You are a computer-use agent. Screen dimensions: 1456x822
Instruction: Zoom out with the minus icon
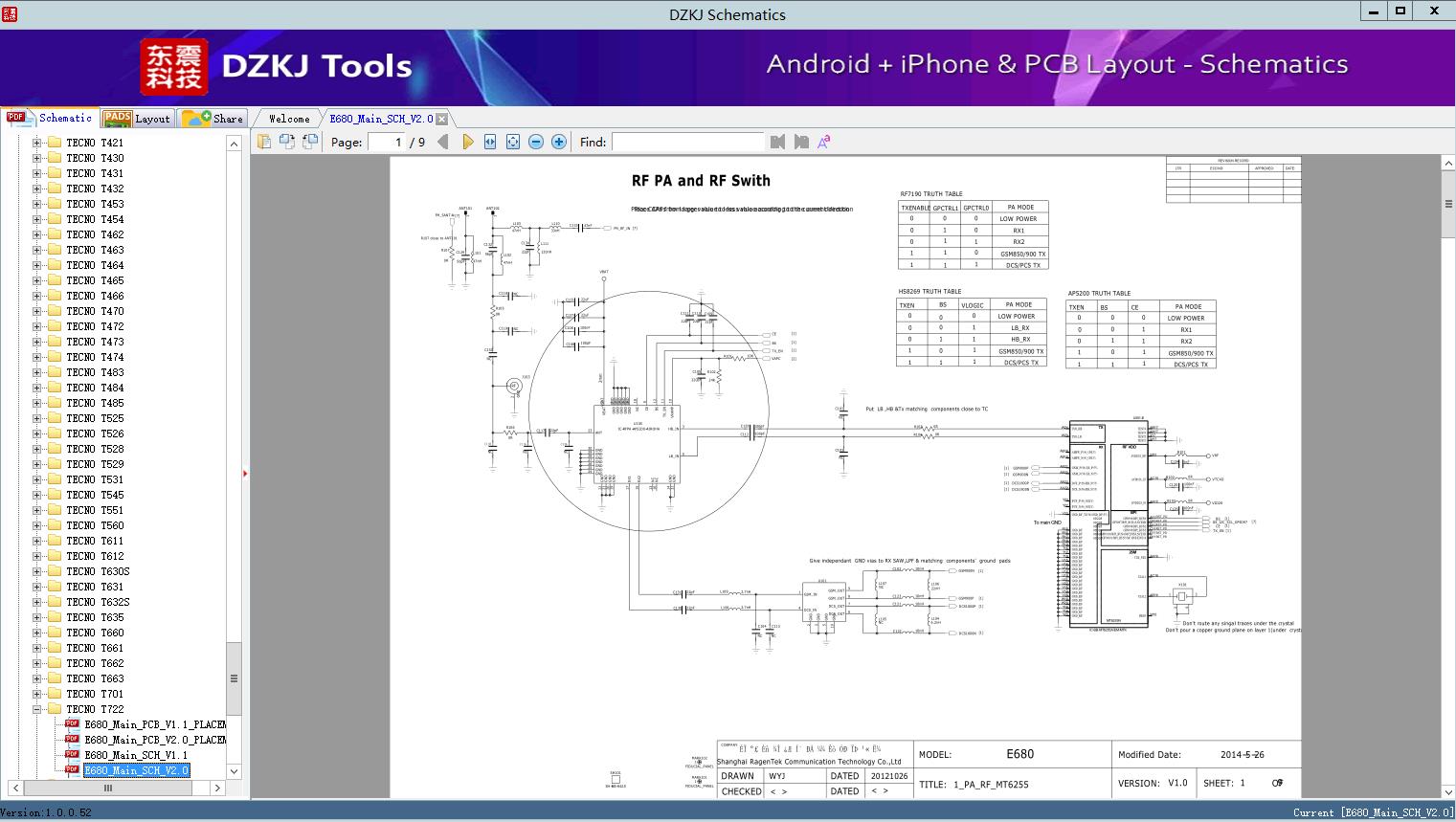point(536,142)
